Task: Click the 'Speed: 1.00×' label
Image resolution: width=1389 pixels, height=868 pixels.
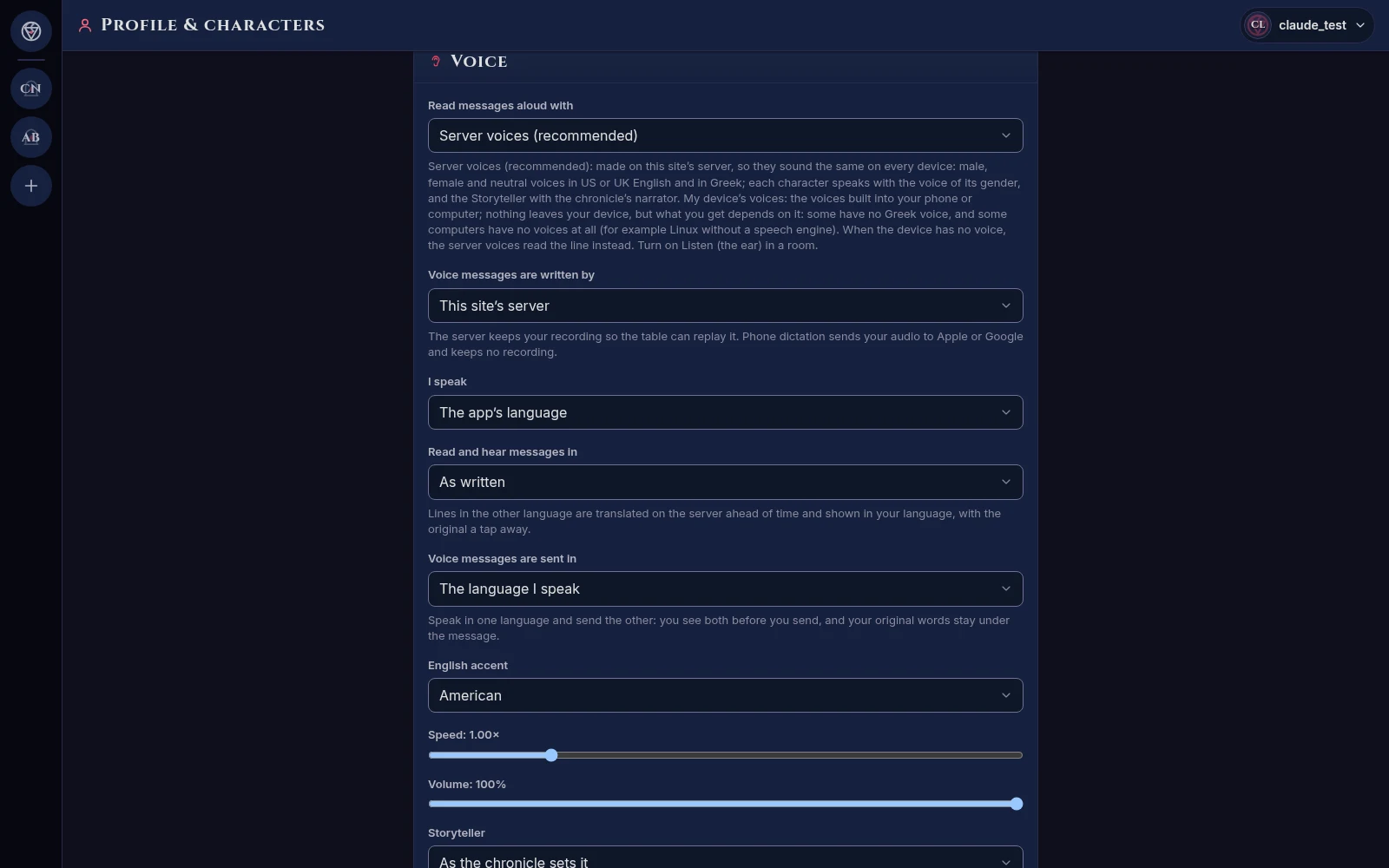Action: [x=464, y=735]
